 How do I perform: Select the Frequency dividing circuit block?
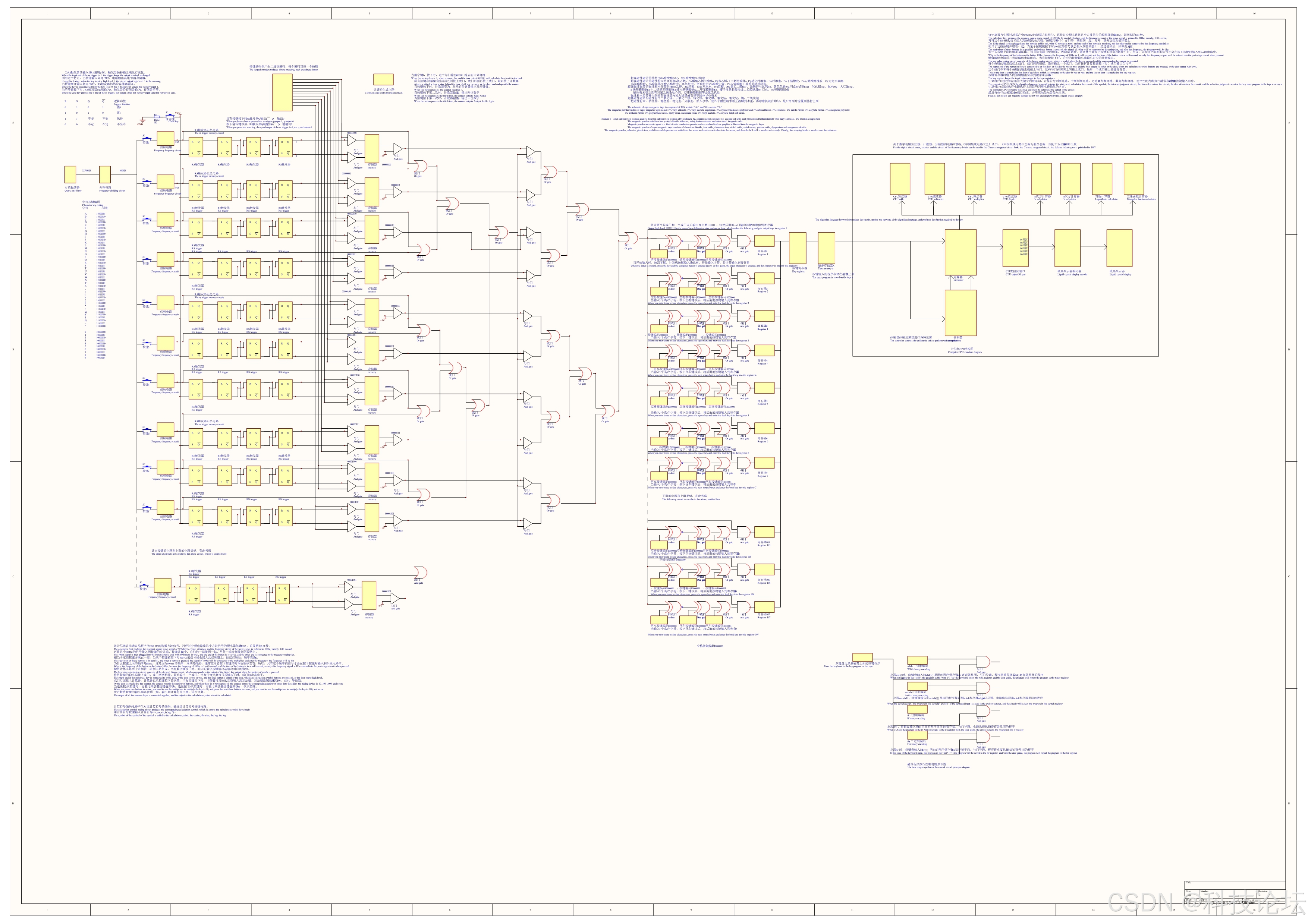105,175
